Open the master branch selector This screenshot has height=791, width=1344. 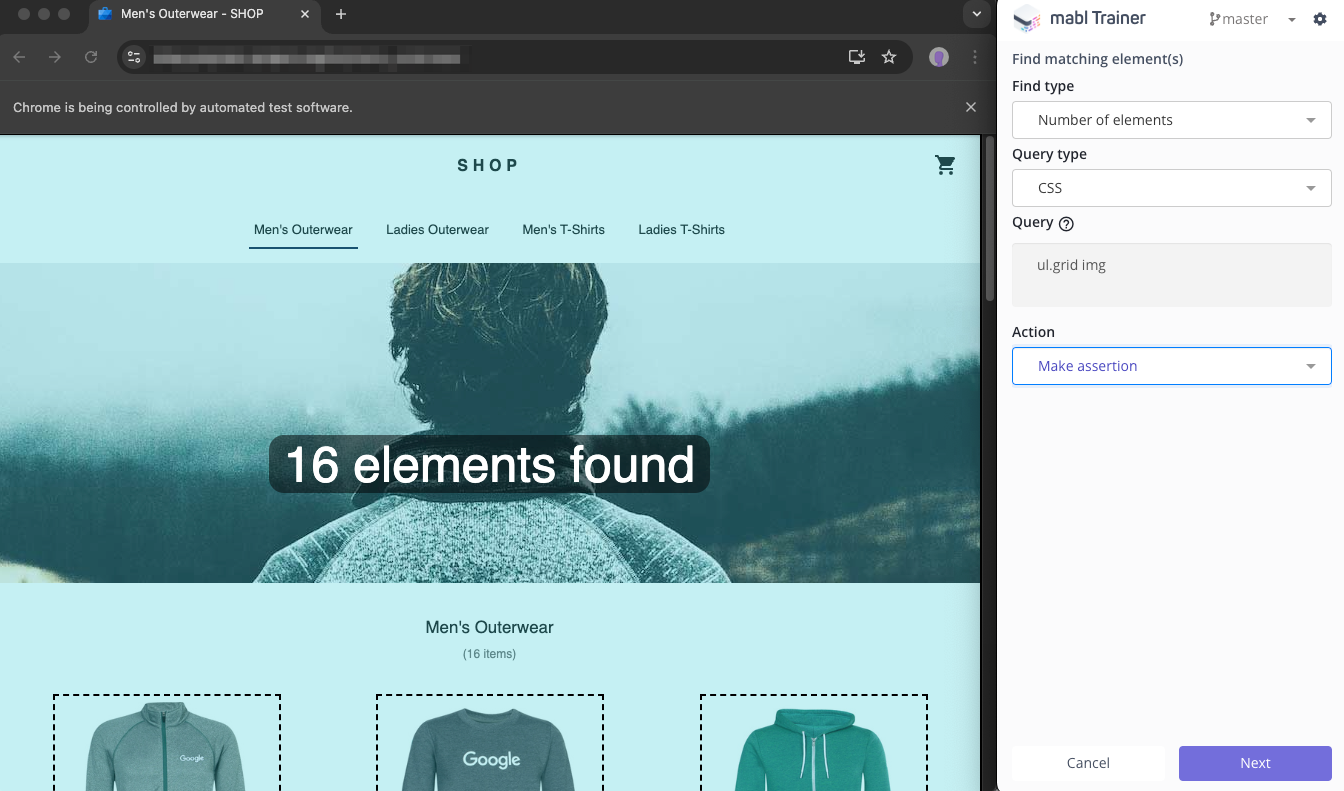tap(1251, 19)
